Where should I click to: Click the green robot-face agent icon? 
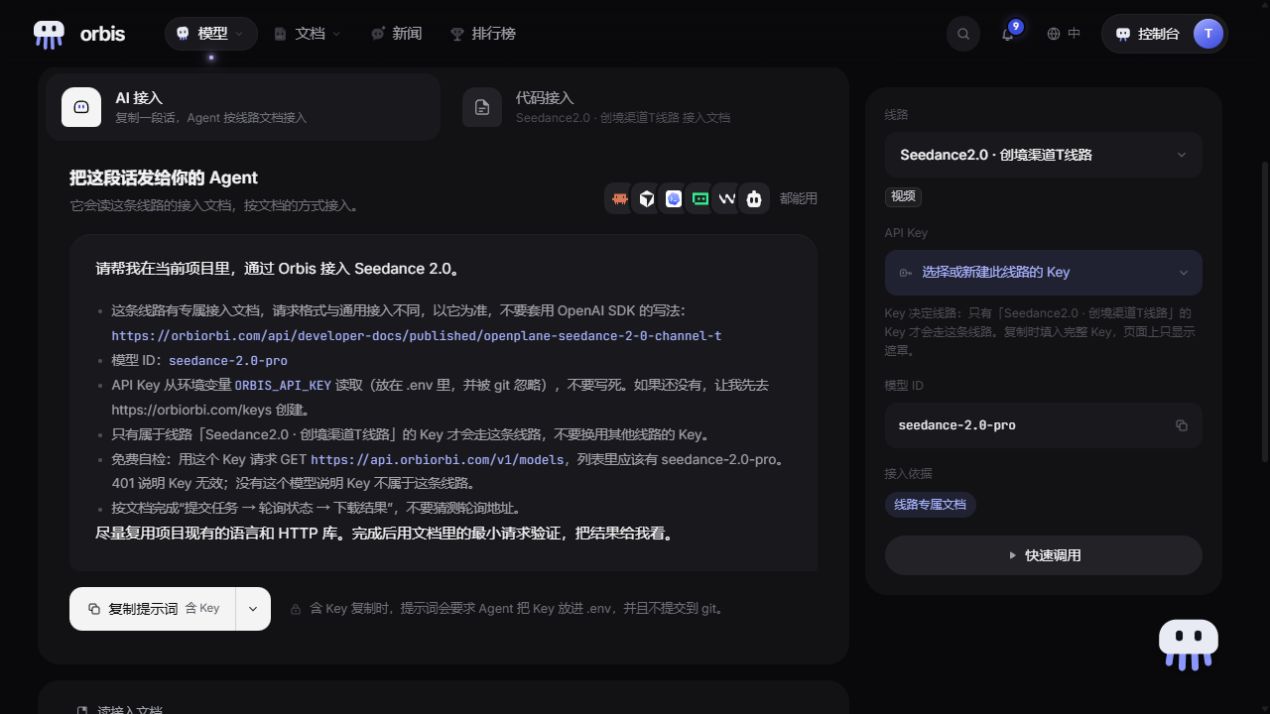[x=701, y=199]
